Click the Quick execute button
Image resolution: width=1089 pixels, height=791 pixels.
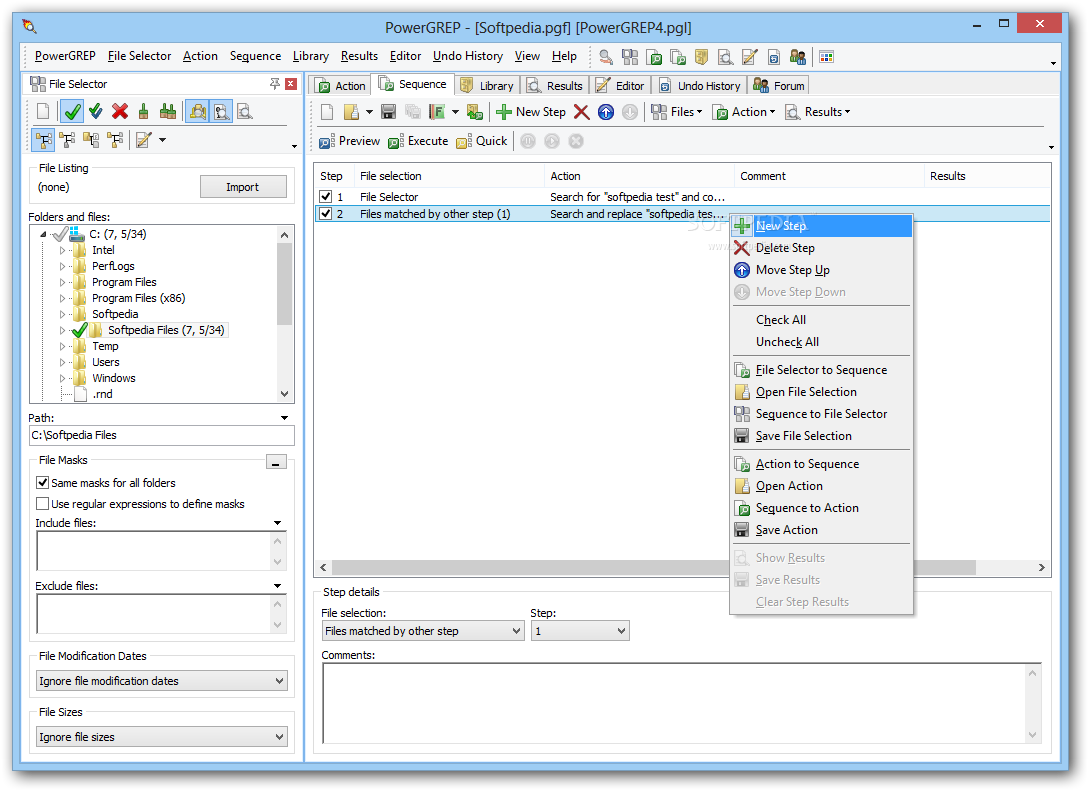point(482,141)
